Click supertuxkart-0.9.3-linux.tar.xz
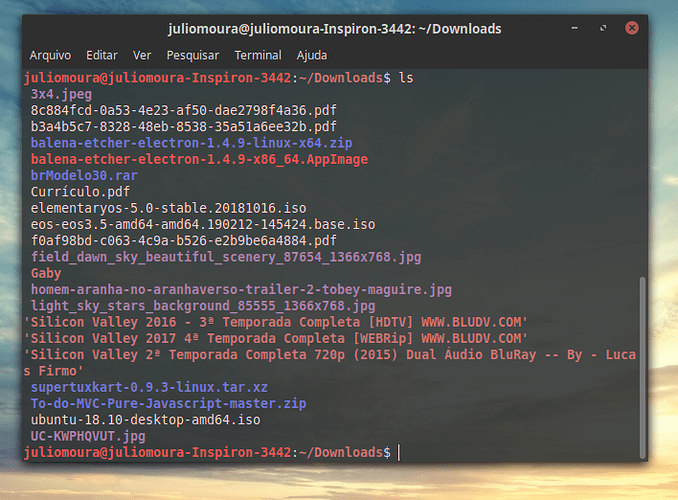678x500 pixels. click(x=149, y=387)
